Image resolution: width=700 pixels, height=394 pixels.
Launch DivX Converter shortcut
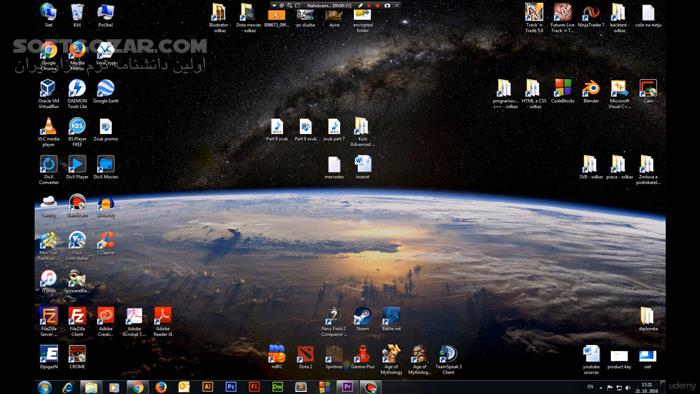pyautogui.click(x=48, y=169)
